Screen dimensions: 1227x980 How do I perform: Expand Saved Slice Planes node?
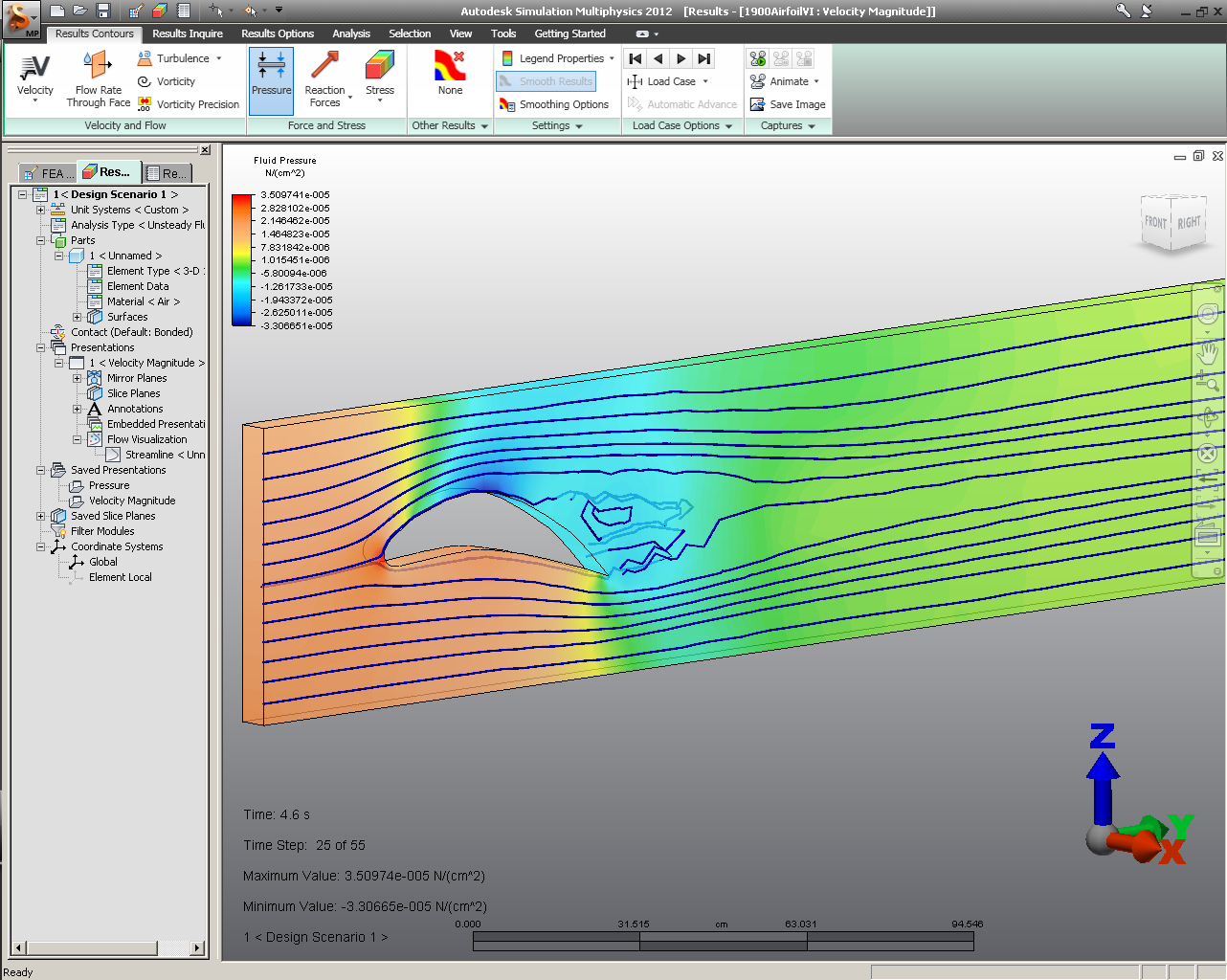(x=40, y=516)
